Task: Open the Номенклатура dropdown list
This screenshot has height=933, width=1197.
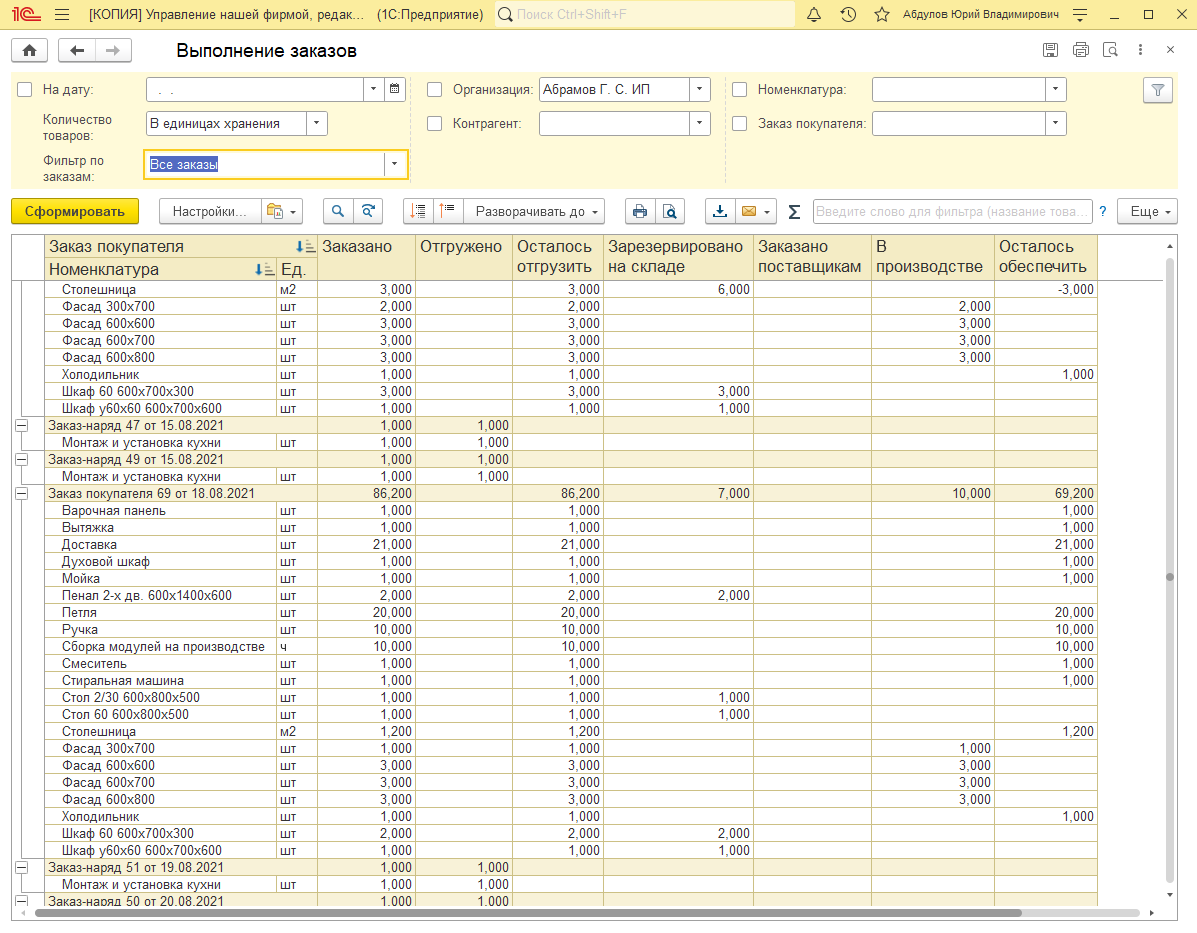Action: coord(1055,89)
